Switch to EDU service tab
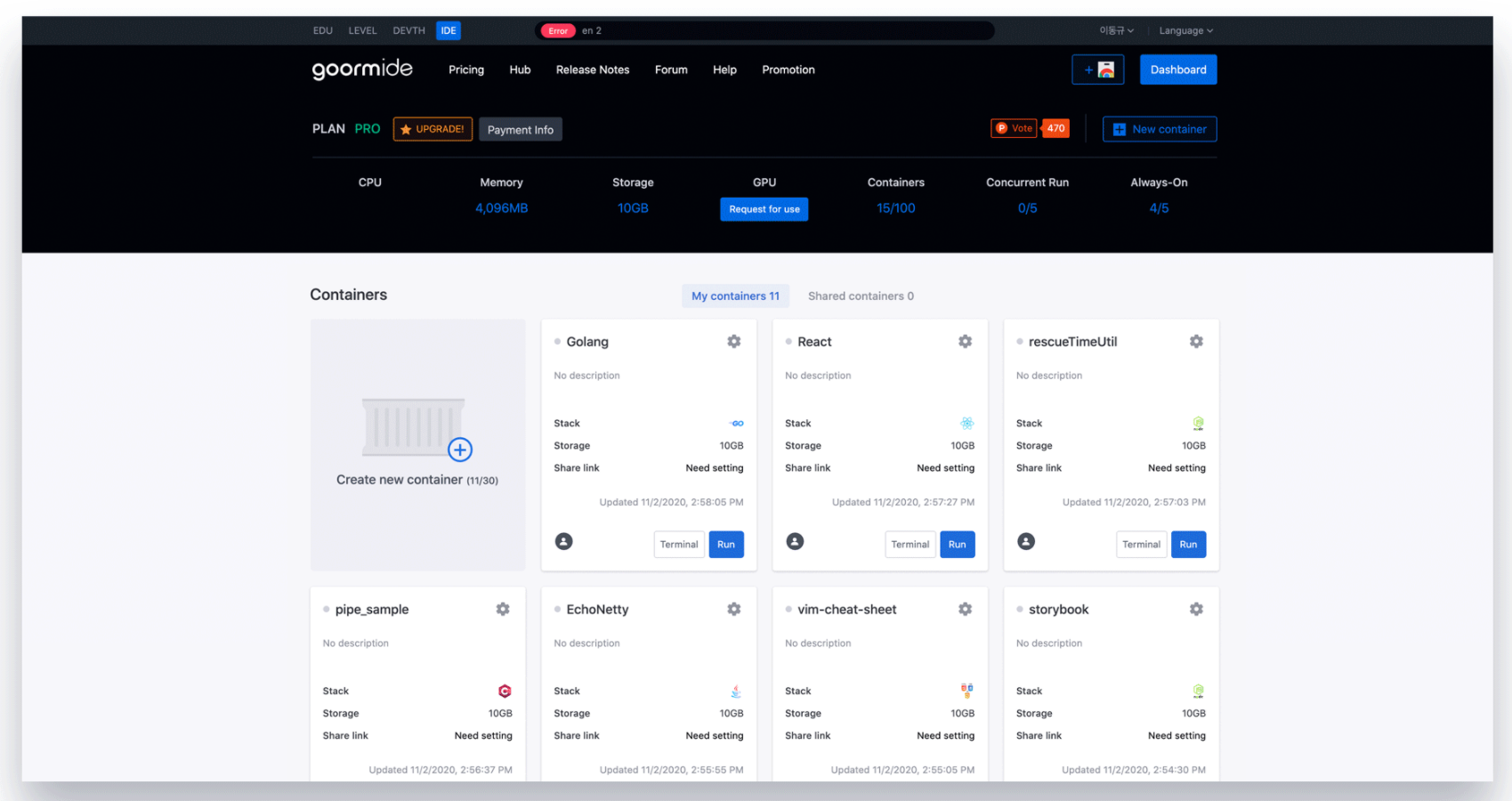The width and height of the screenshot is (1512, 801). 323,30
